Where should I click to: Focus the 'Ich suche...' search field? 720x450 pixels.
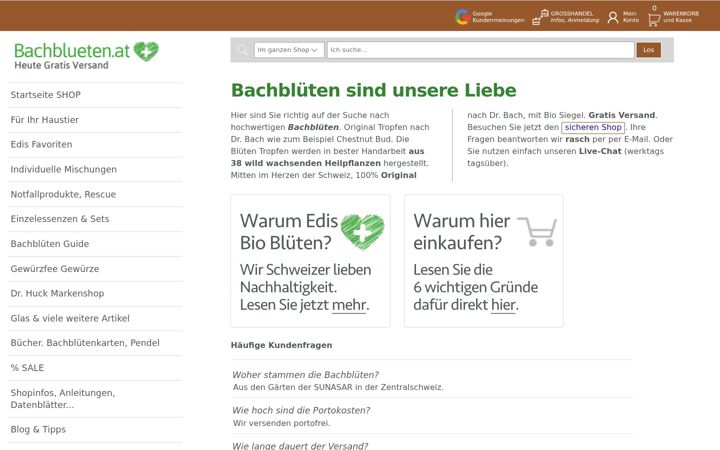481,50
